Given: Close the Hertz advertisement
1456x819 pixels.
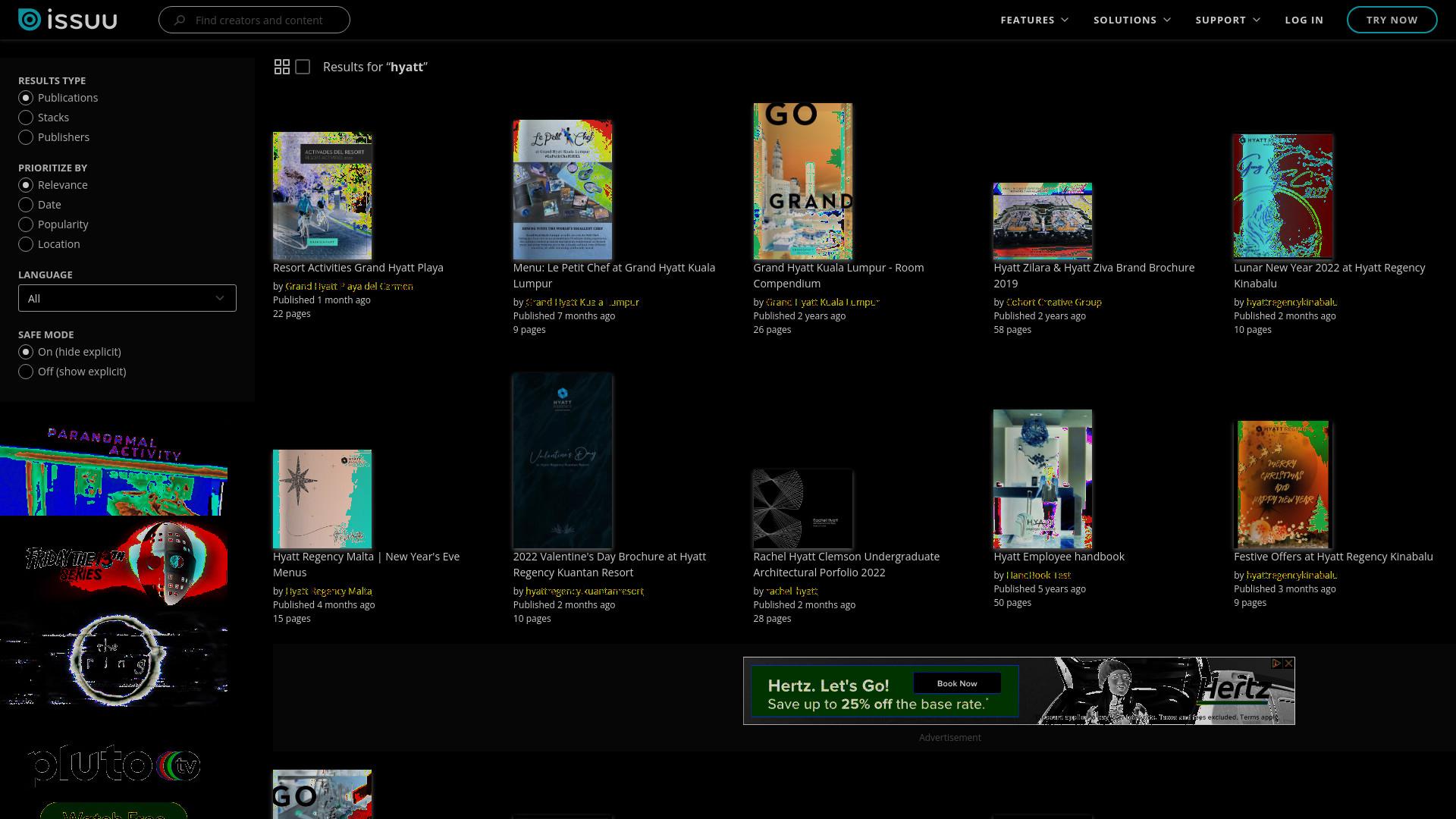Looking at the screenshot, I should [1288, 664].
